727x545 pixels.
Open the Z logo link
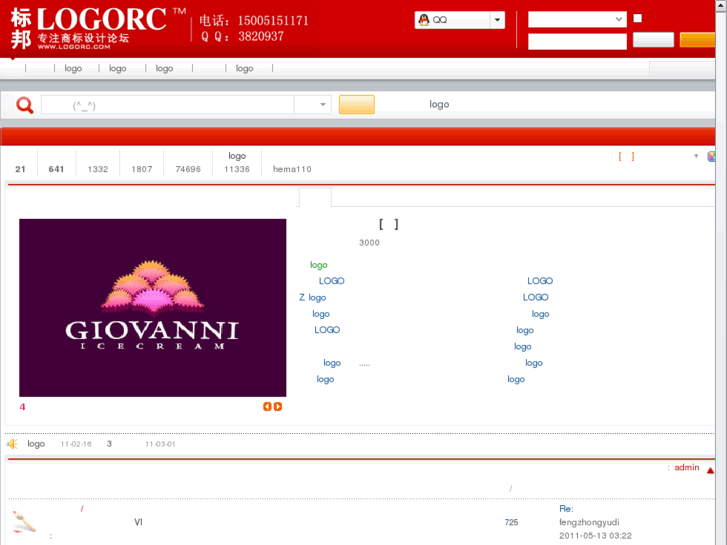(x=312, y=297)
